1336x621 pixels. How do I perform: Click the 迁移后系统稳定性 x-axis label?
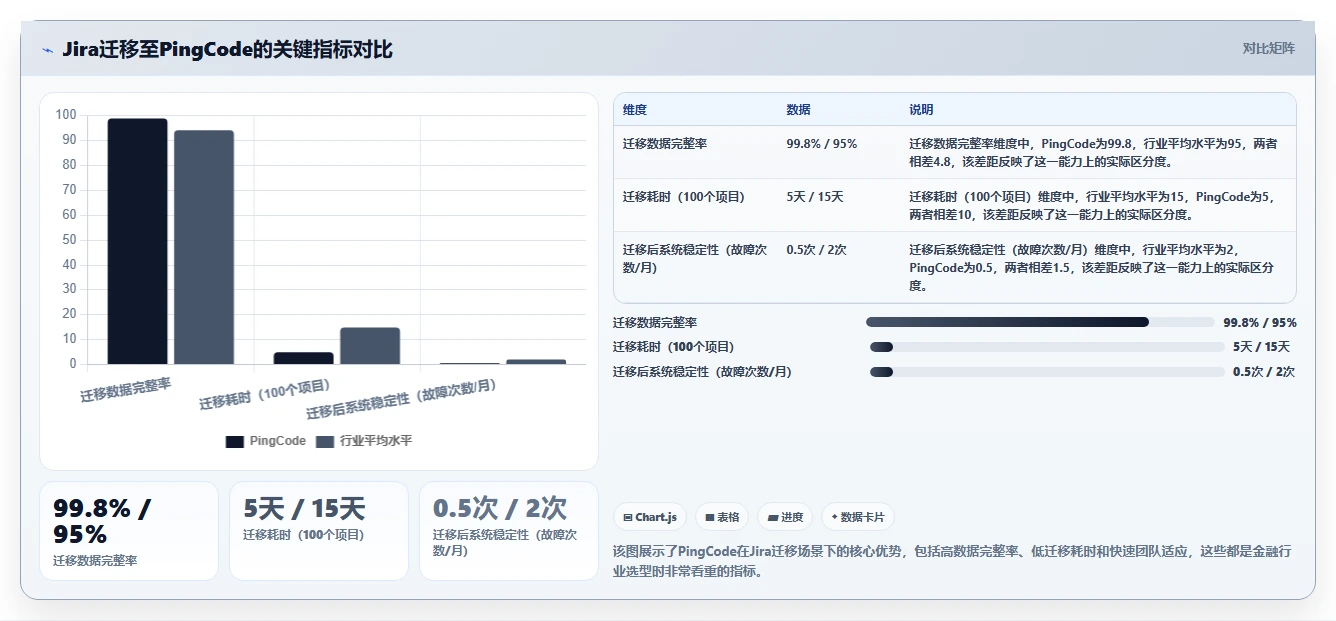(x=401, y=398)
